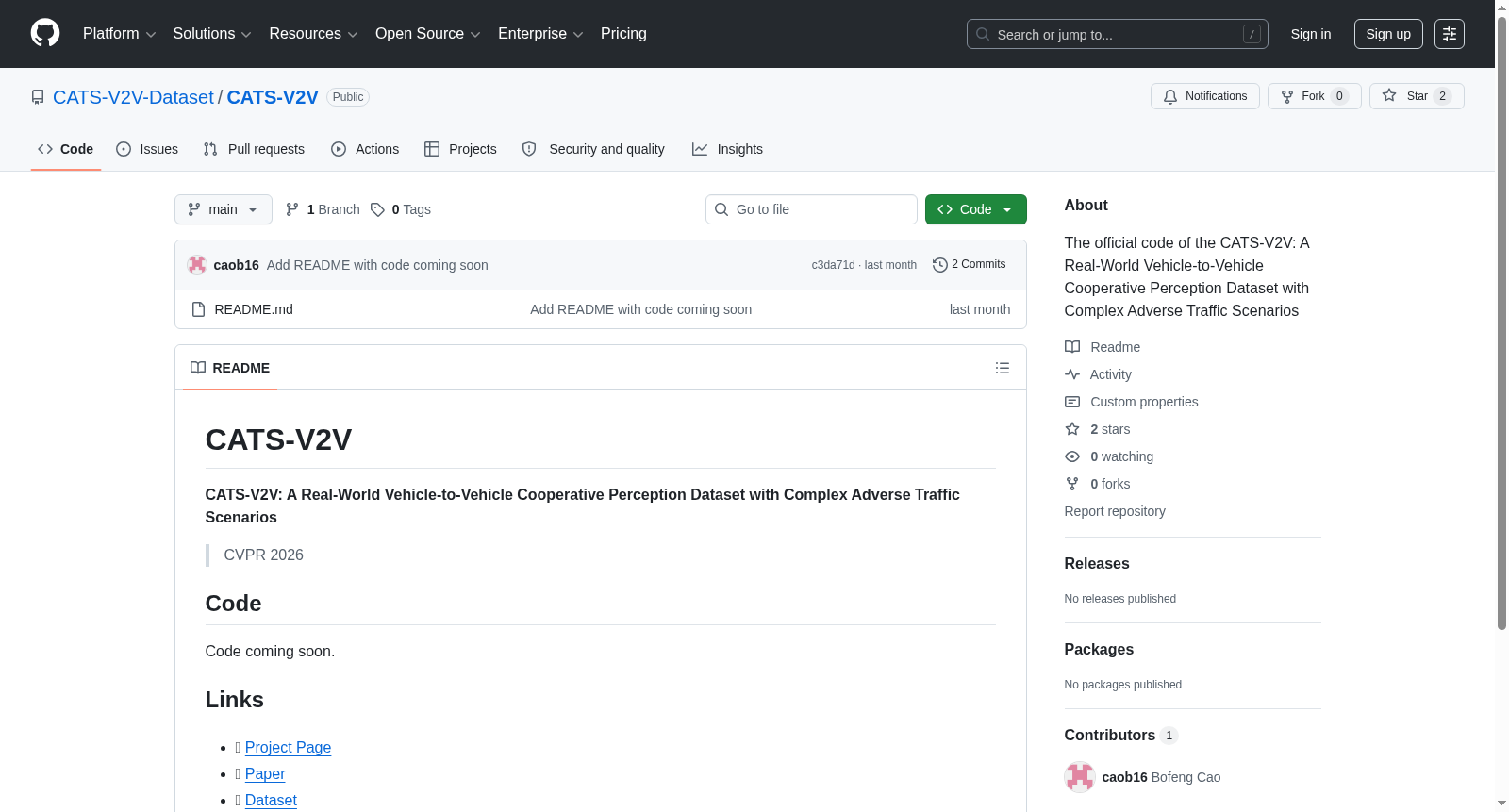1509x812 pixels.
Task: Switch to the Projects tab
Action: [x=460, y=149]
